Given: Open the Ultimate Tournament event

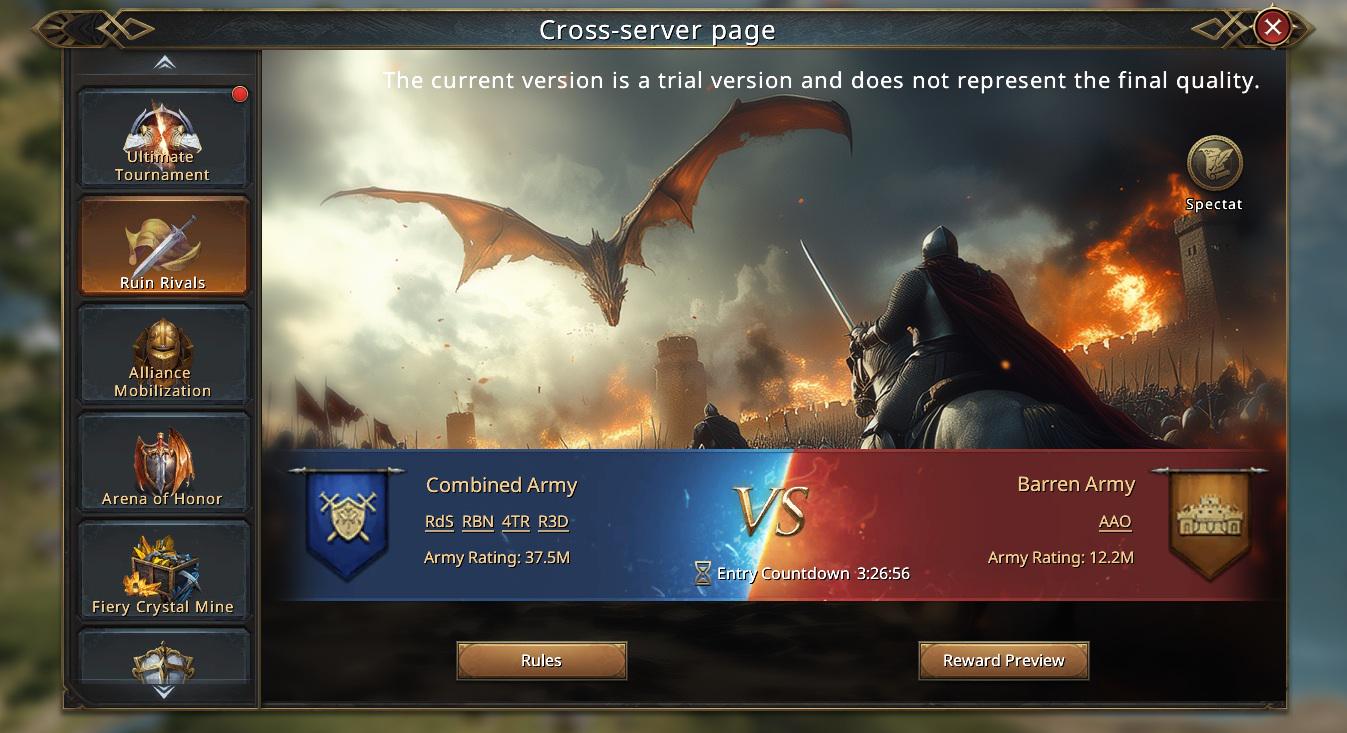Looking at the screenshot, I should (163, 138).
